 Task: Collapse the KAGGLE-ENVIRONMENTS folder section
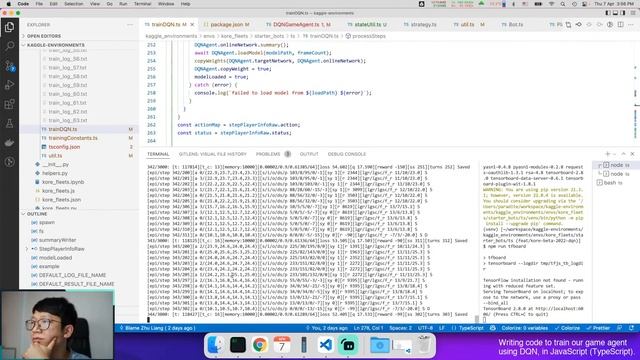56,45
